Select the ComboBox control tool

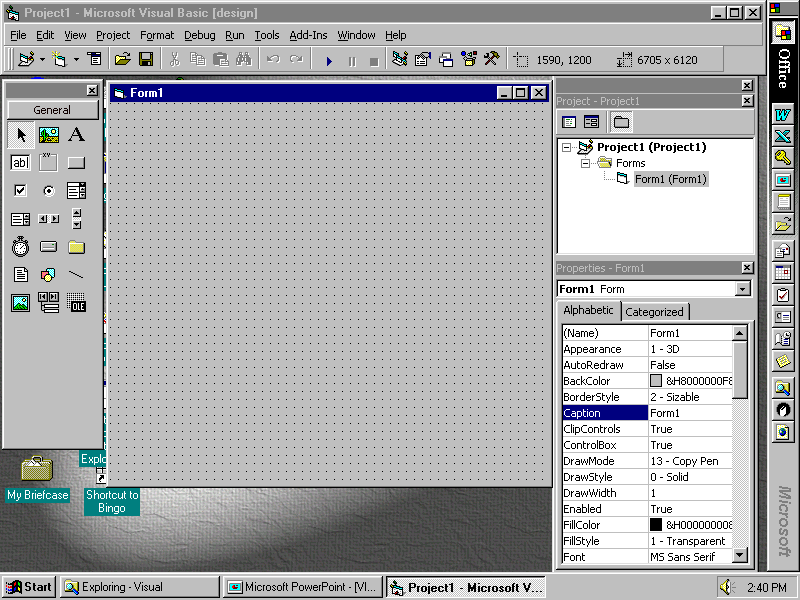77,191
